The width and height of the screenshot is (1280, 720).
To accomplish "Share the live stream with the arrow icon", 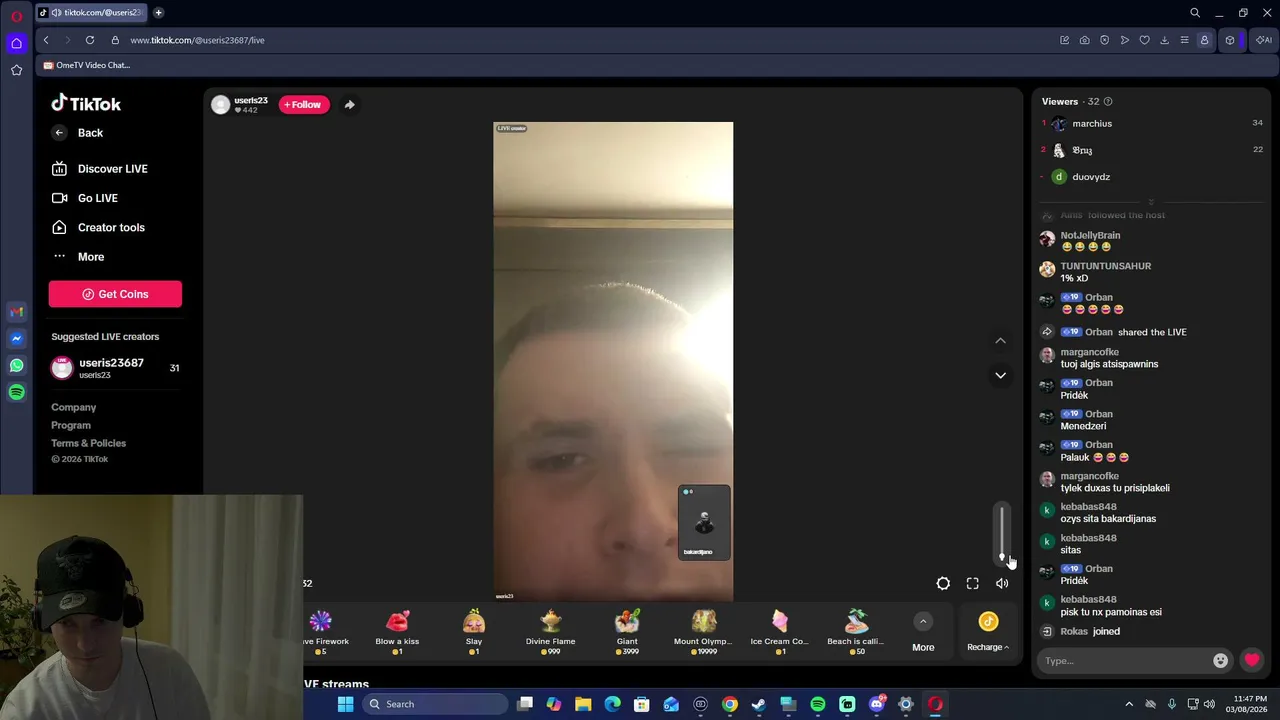I will coord(349,104).
